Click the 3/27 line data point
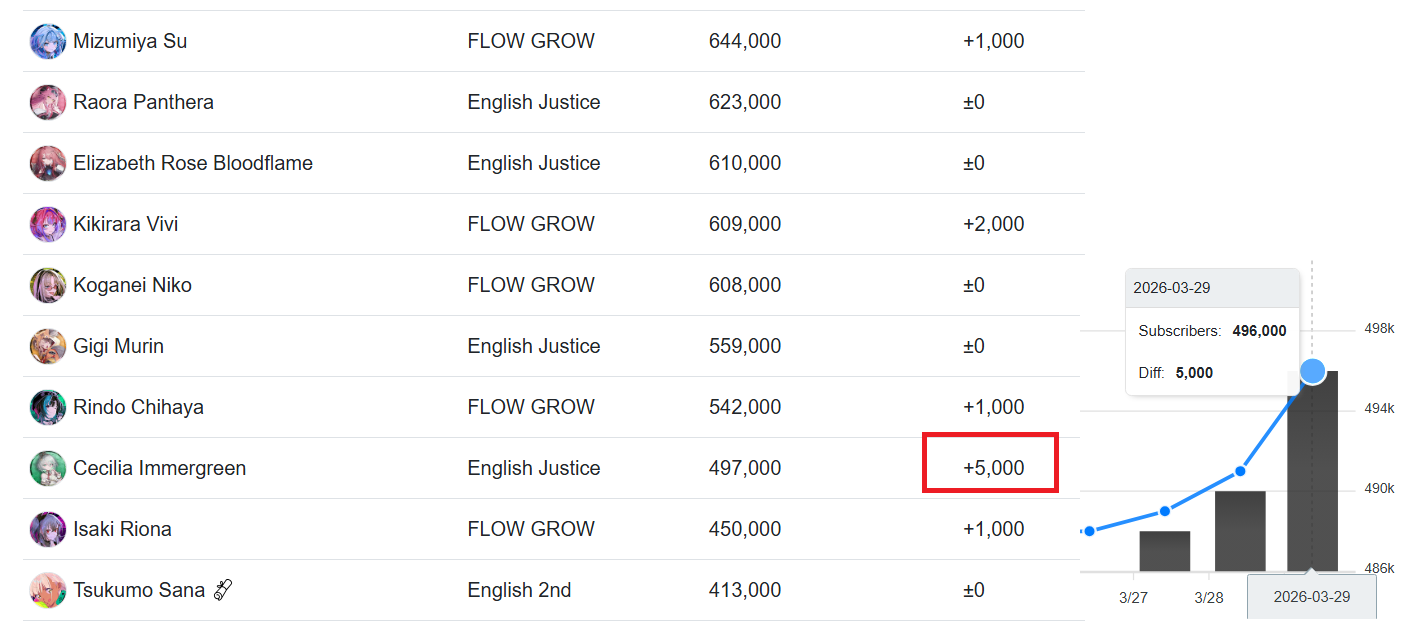The image size is (1407, 627). 1165,511
